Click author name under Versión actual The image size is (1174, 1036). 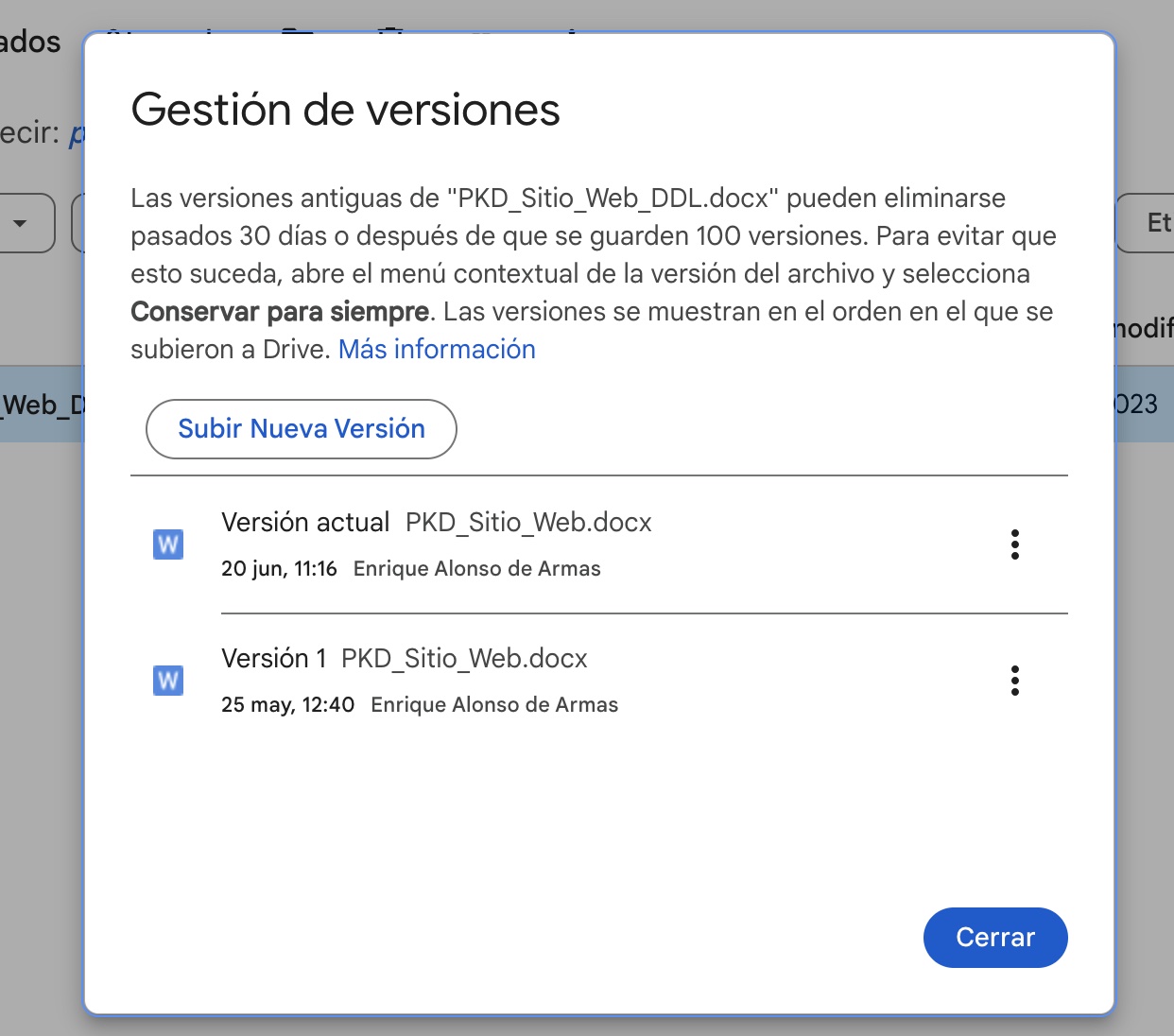point(476,569)
